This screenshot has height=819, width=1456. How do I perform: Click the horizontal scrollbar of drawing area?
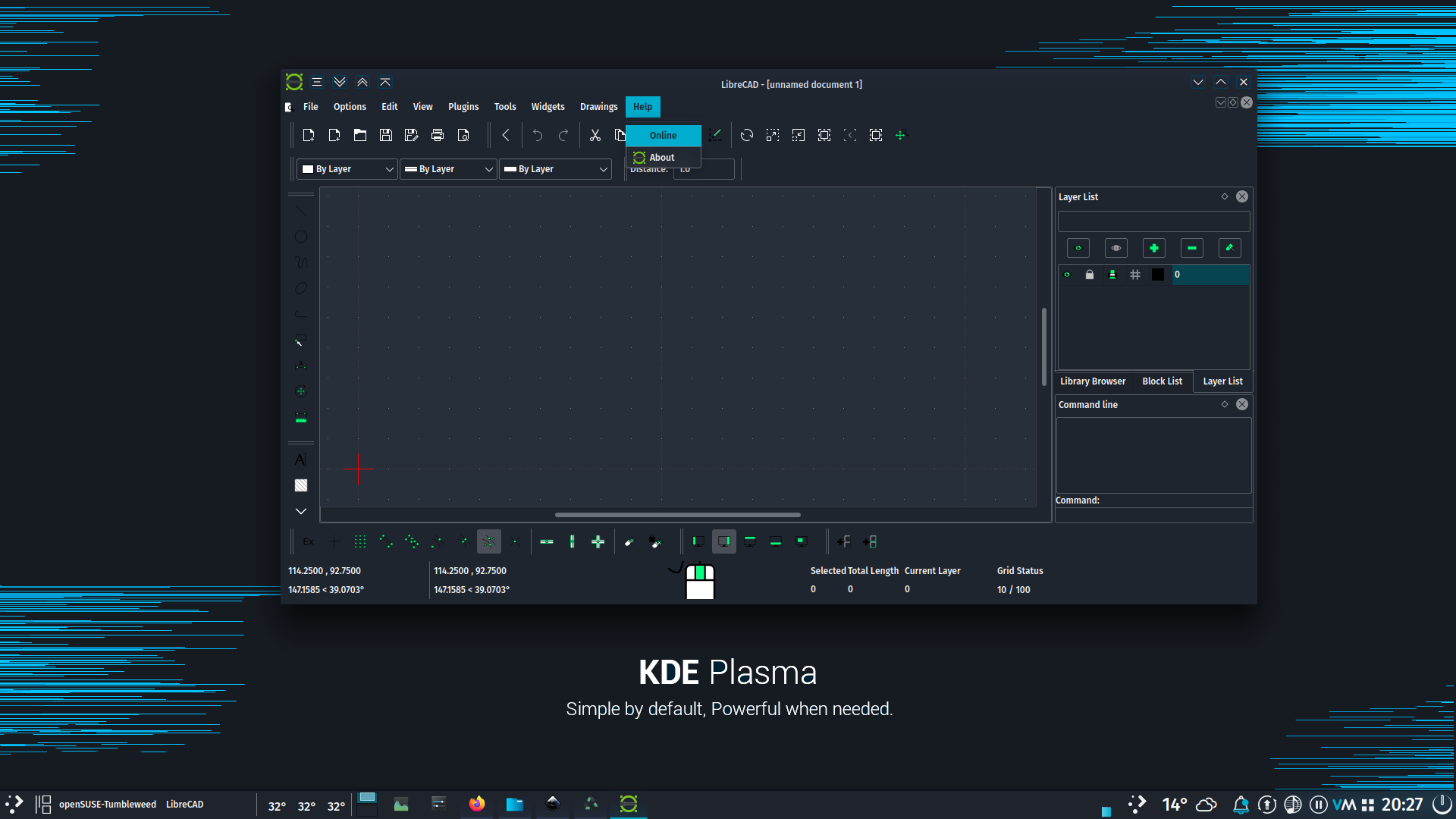coord(678,515)
